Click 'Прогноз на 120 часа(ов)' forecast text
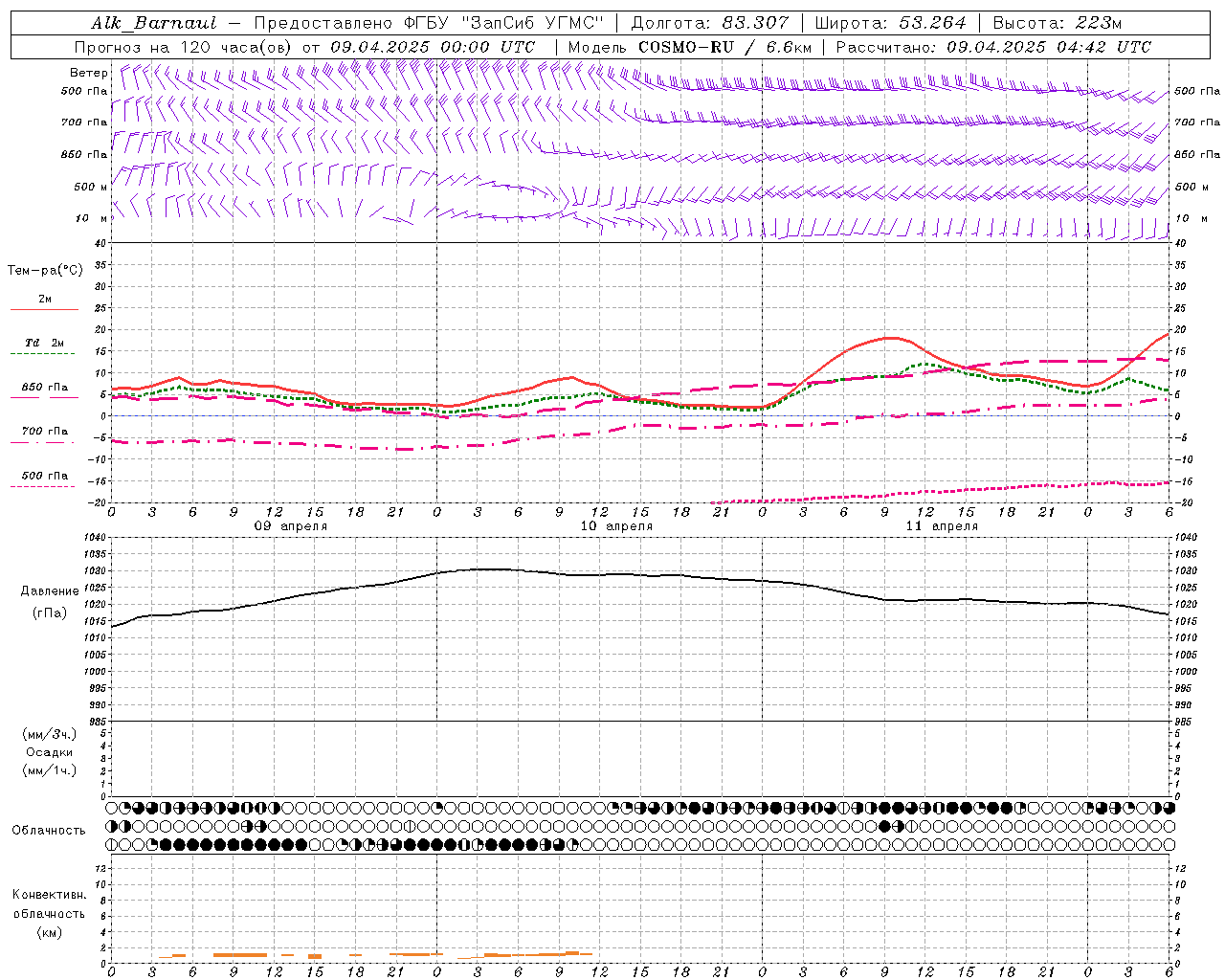The height and width of the screenshot is (980, 1225). pos(184,47)
